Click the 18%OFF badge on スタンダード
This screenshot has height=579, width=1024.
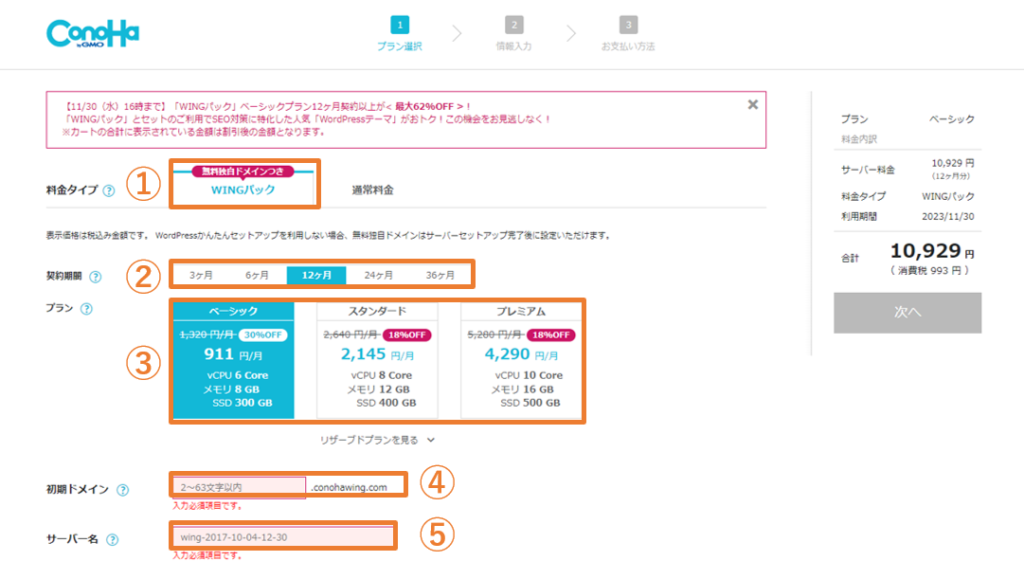click(x=407, y=336)
